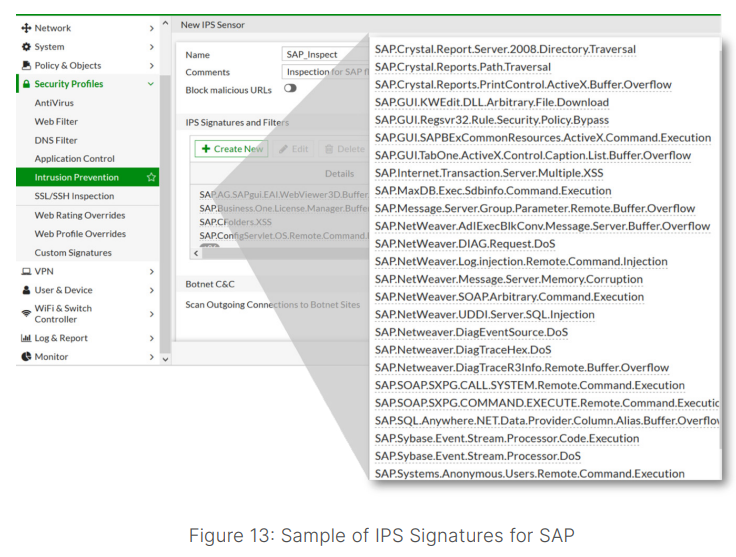Collapse the Security Profiles section chevron
Image resolution: width=736 pixels, height=557 pixels.
[x=151, y=84]
